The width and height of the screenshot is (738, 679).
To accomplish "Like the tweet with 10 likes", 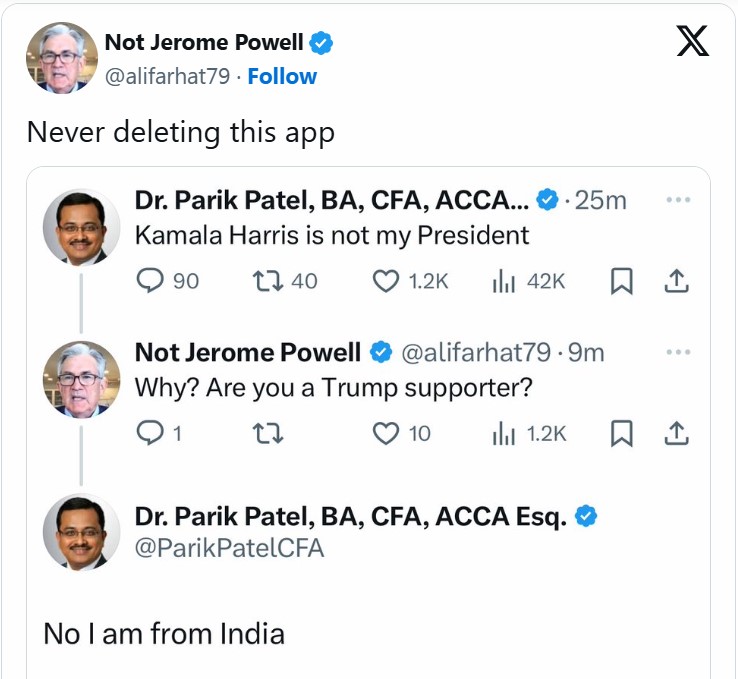I will pyautogui.click(x=386, y=433).
